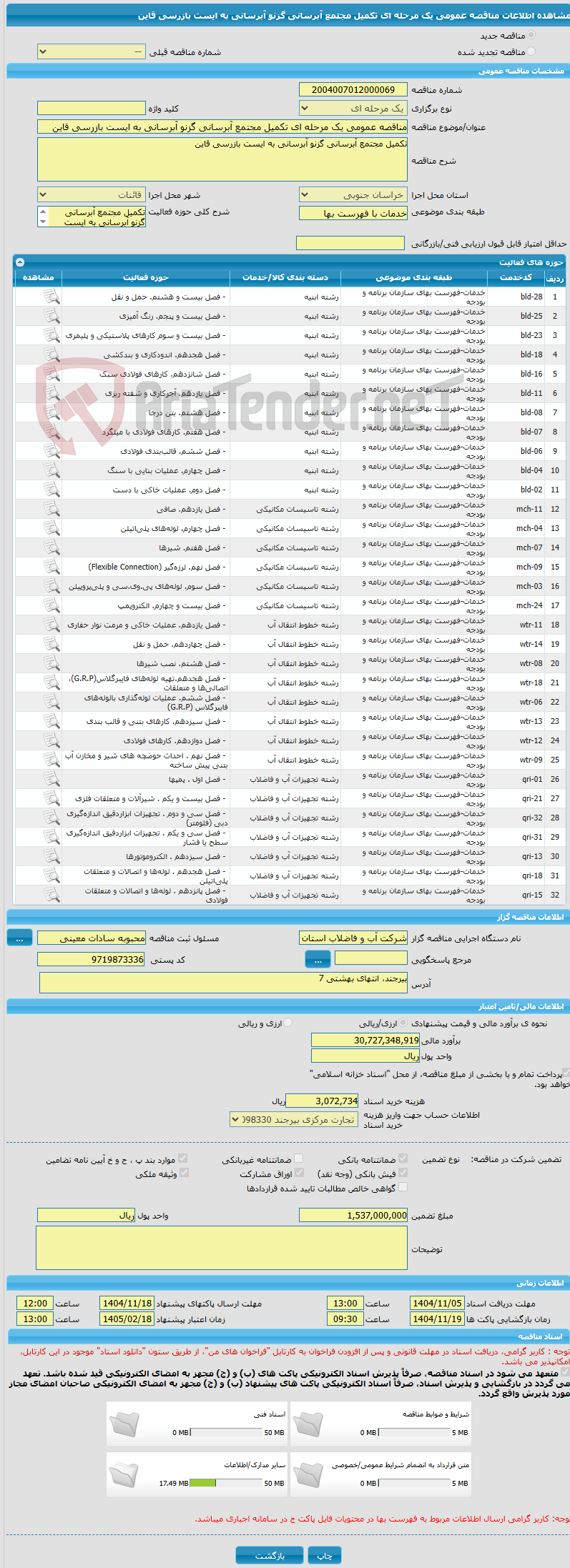Open the view icon for row mch-09

pyautogui.click(x=51, y=567)
